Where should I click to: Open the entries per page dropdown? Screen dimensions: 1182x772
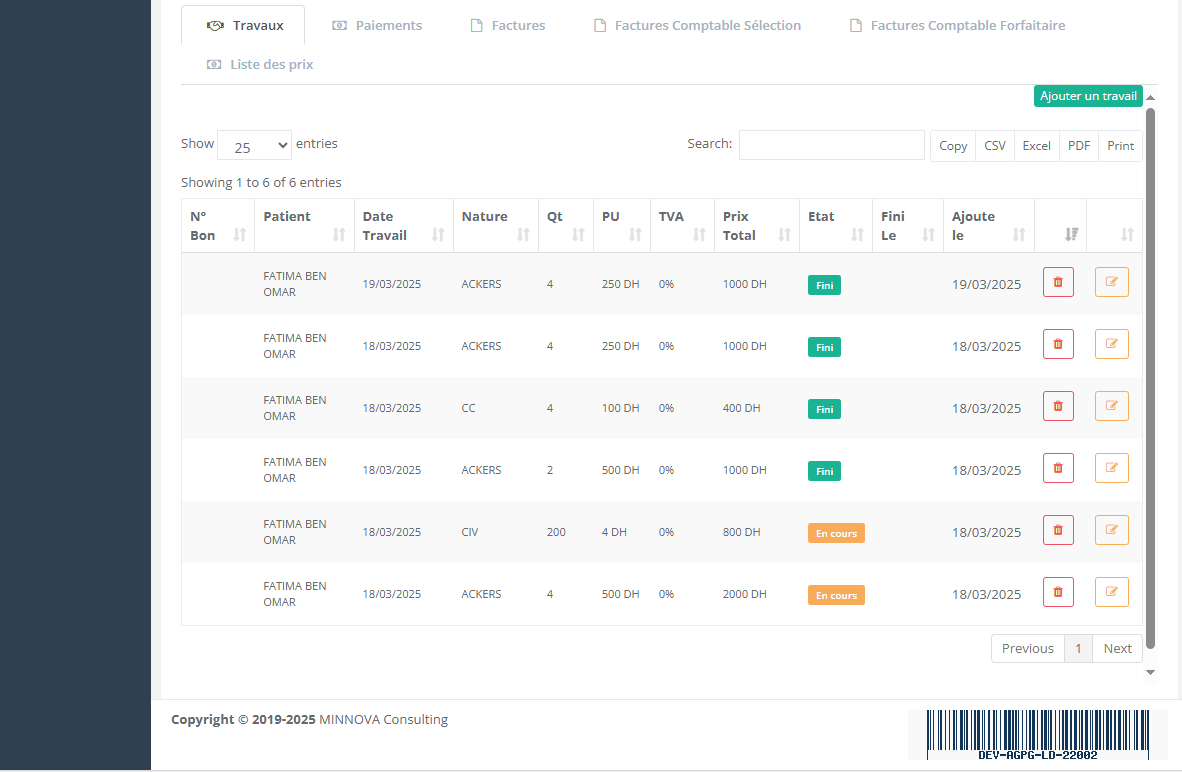[x=254, y=146]
